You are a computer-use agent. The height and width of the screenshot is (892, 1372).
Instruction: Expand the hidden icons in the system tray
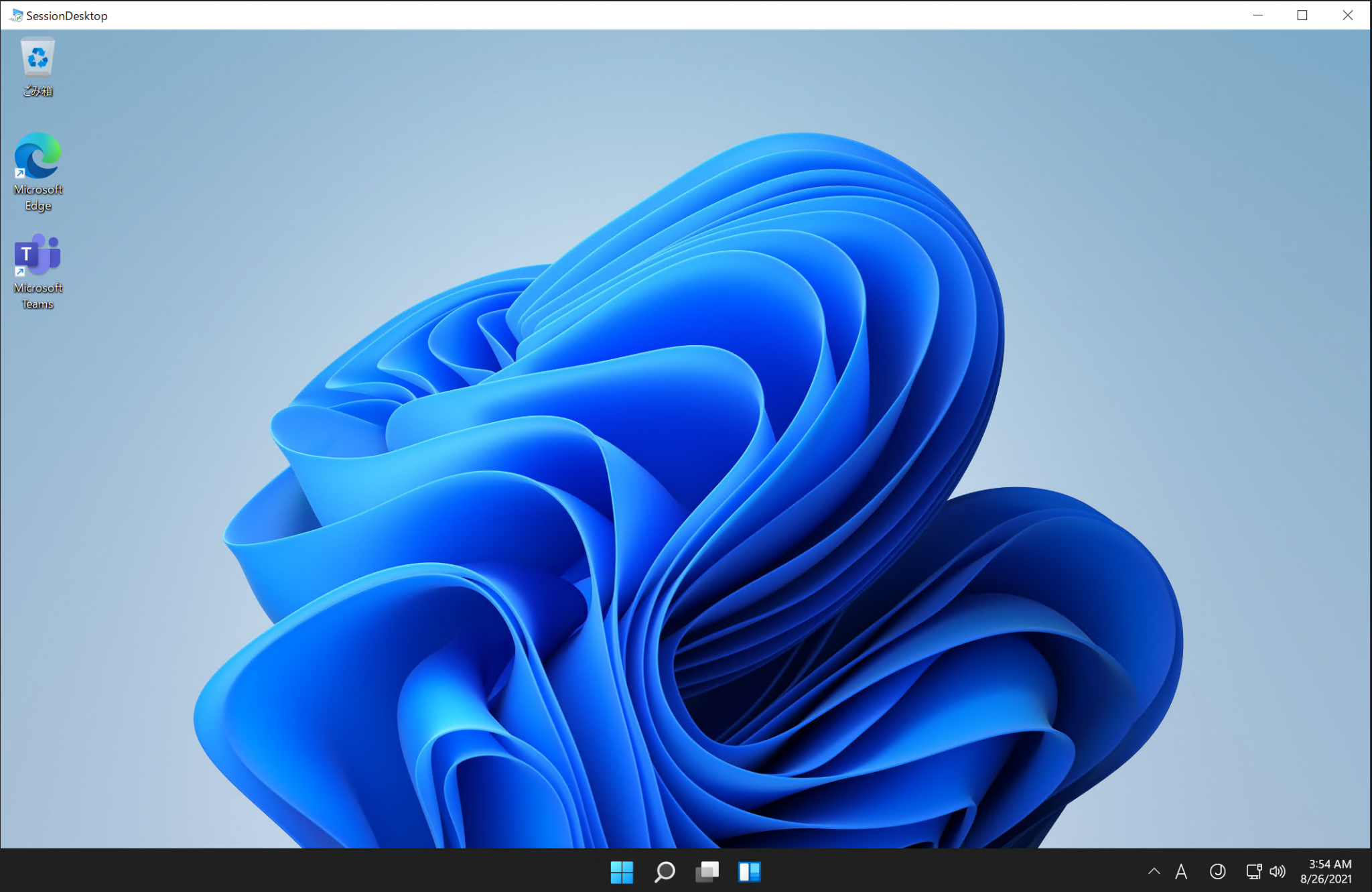point(1154,871)
